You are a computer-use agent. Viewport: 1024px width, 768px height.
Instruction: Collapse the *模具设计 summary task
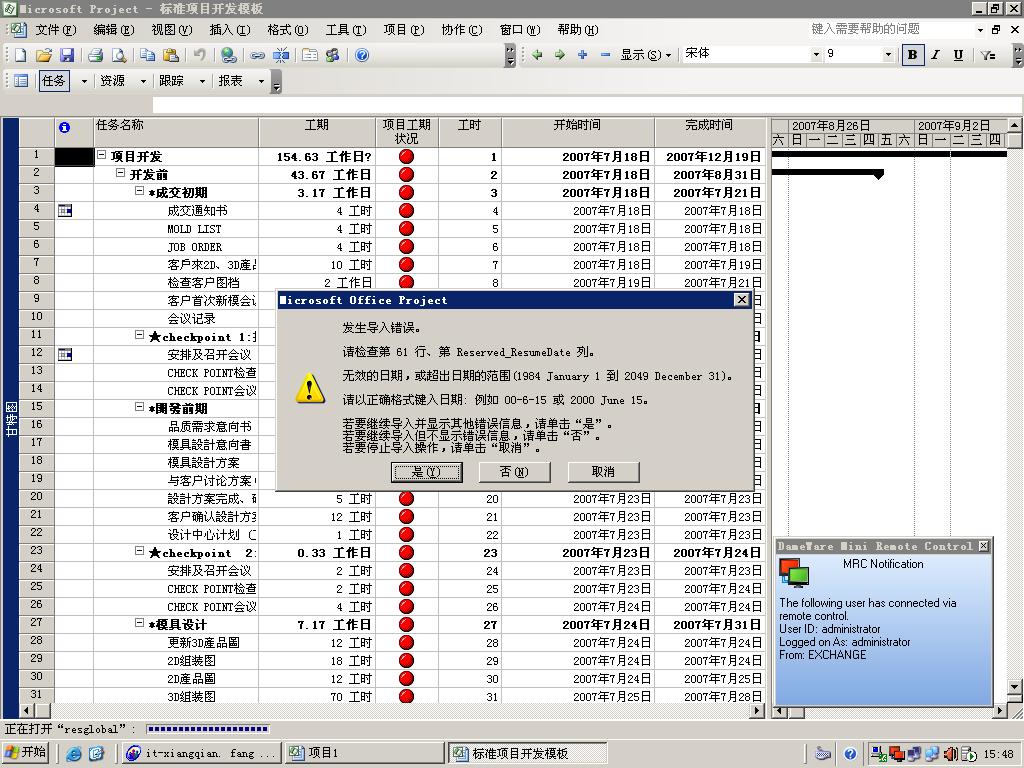pos(139,622)
